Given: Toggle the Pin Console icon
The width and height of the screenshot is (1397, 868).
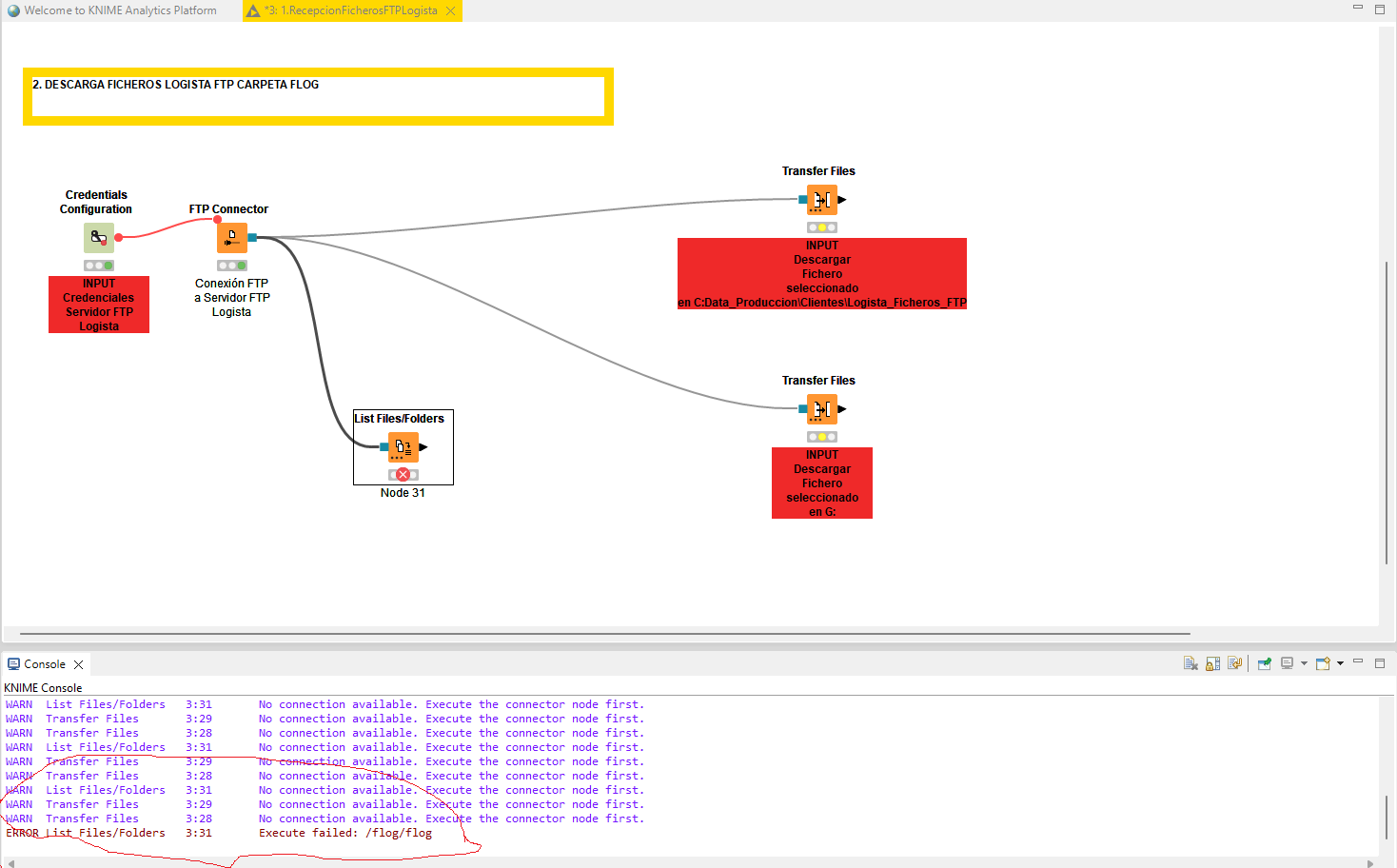Looking at the screenshot, I should (x=1265, y=663).
